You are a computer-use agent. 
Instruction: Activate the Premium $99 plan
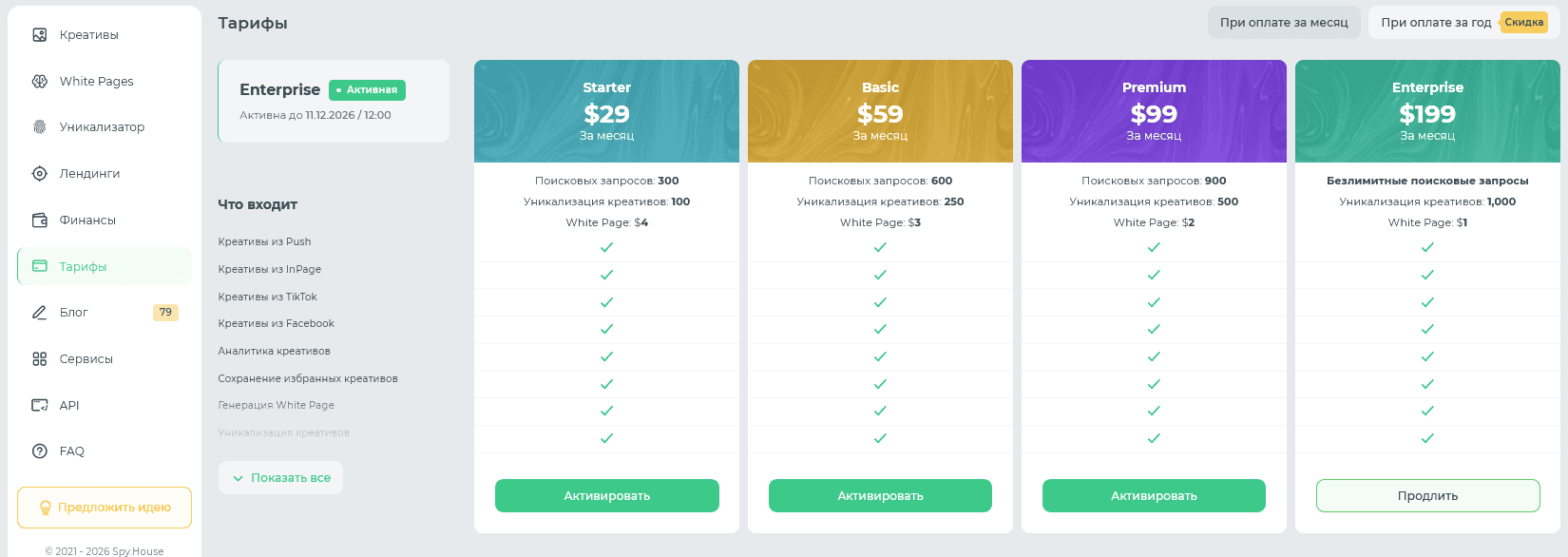click(x=1154, y=496)
